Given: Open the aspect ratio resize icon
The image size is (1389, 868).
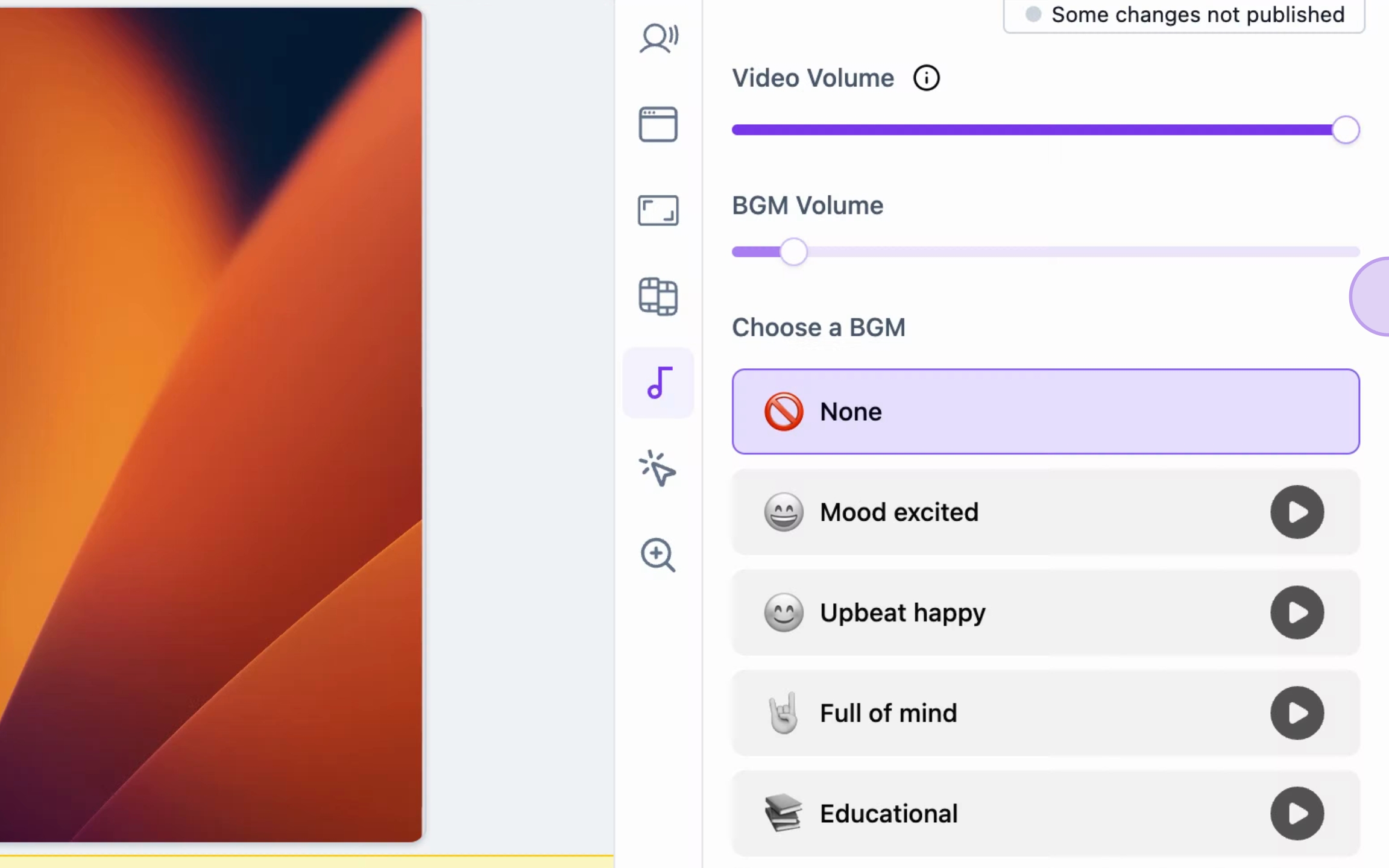Looking at the screenshot, I should click(x=658, y=210).
